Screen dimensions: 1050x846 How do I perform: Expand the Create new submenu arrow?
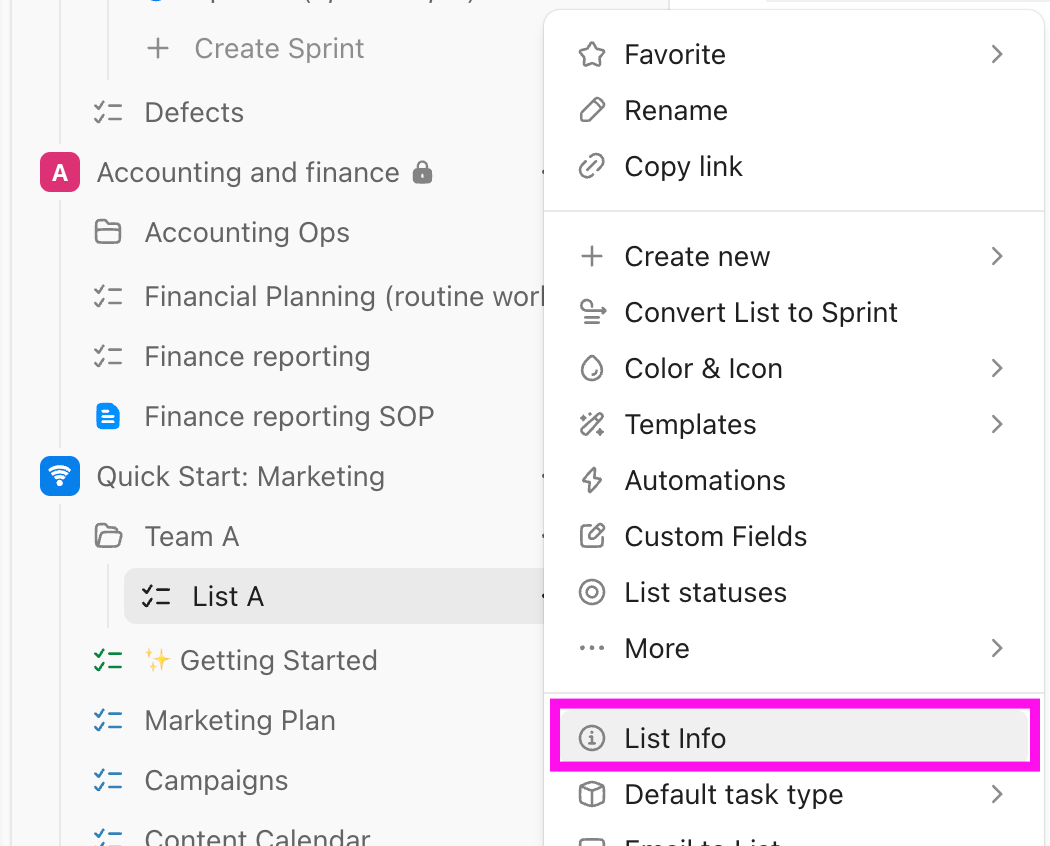[x=996, y=257]
